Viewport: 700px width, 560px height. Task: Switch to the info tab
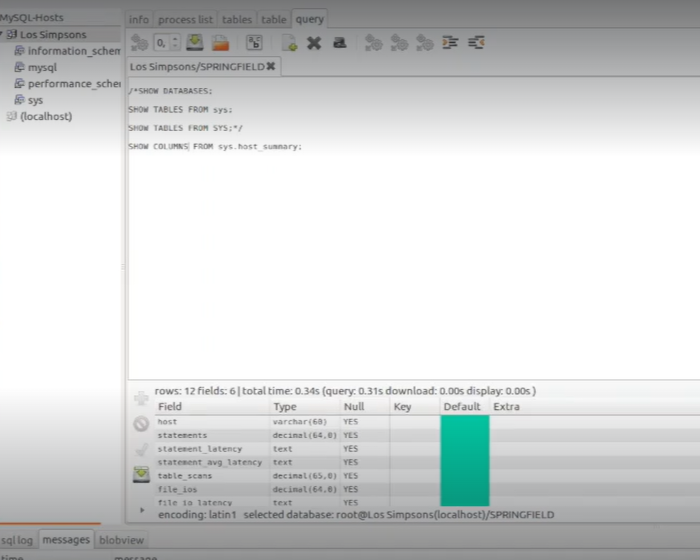139,20
